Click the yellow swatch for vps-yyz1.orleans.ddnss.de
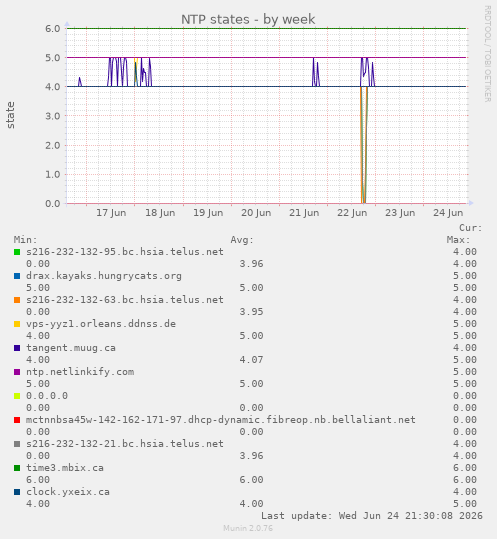This screenshot has height=539, width=497. pos(17,324)
